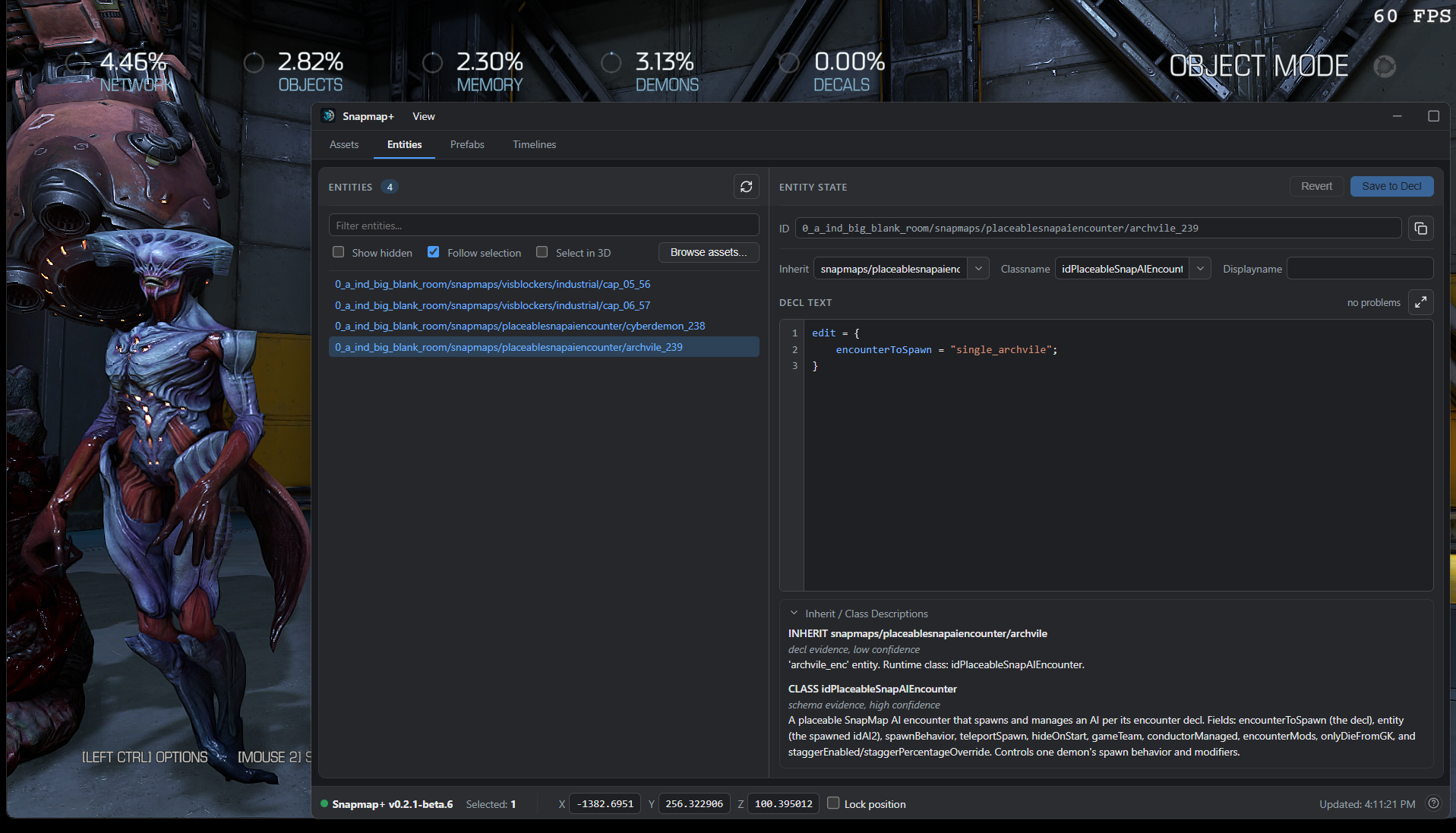Select entity cap_06_57 in list
This screenshot has width=1456, height=833.
click(544, 305)
